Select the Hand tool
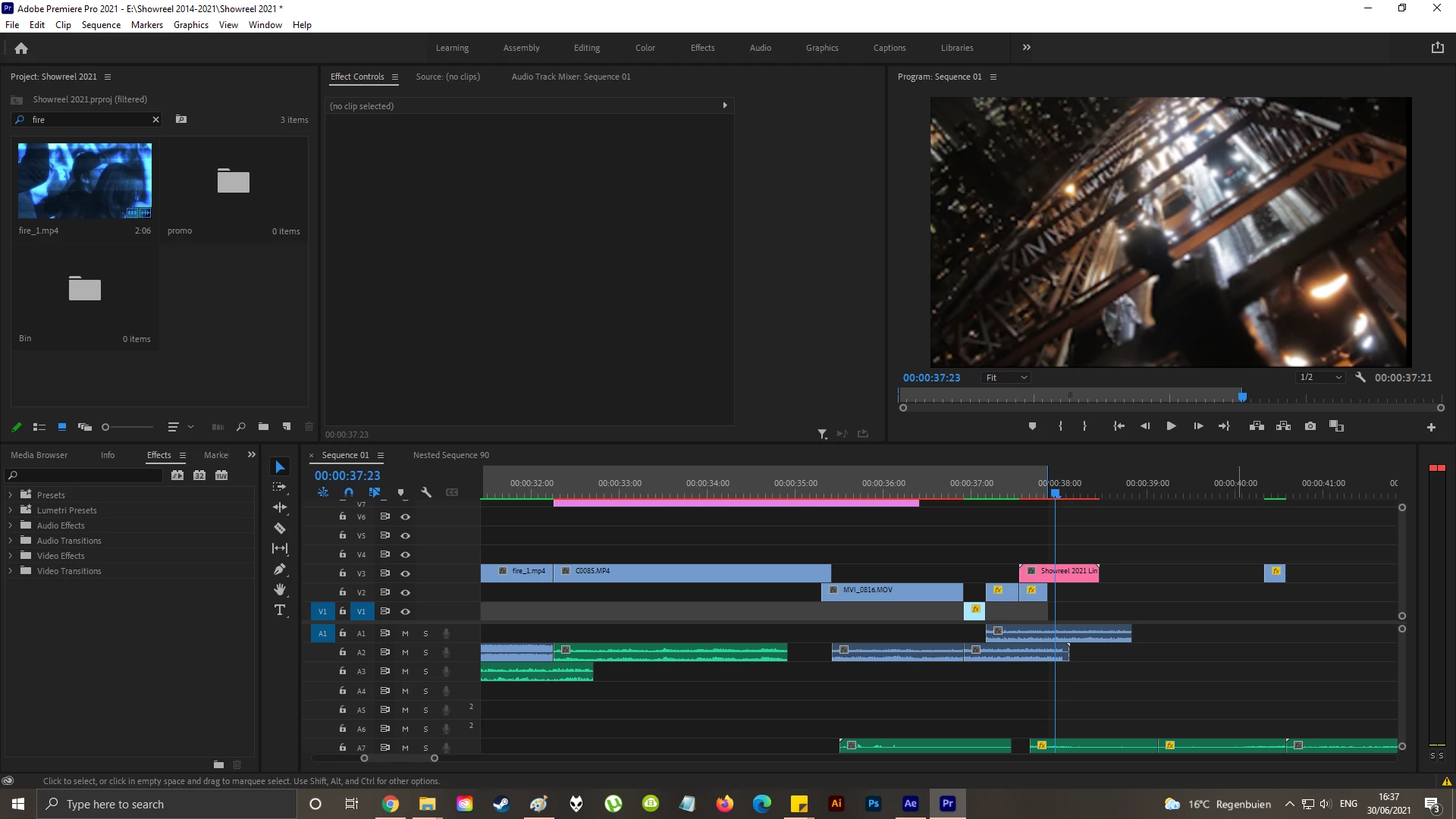Screen dimensions: 1456x819 (280, 589)
